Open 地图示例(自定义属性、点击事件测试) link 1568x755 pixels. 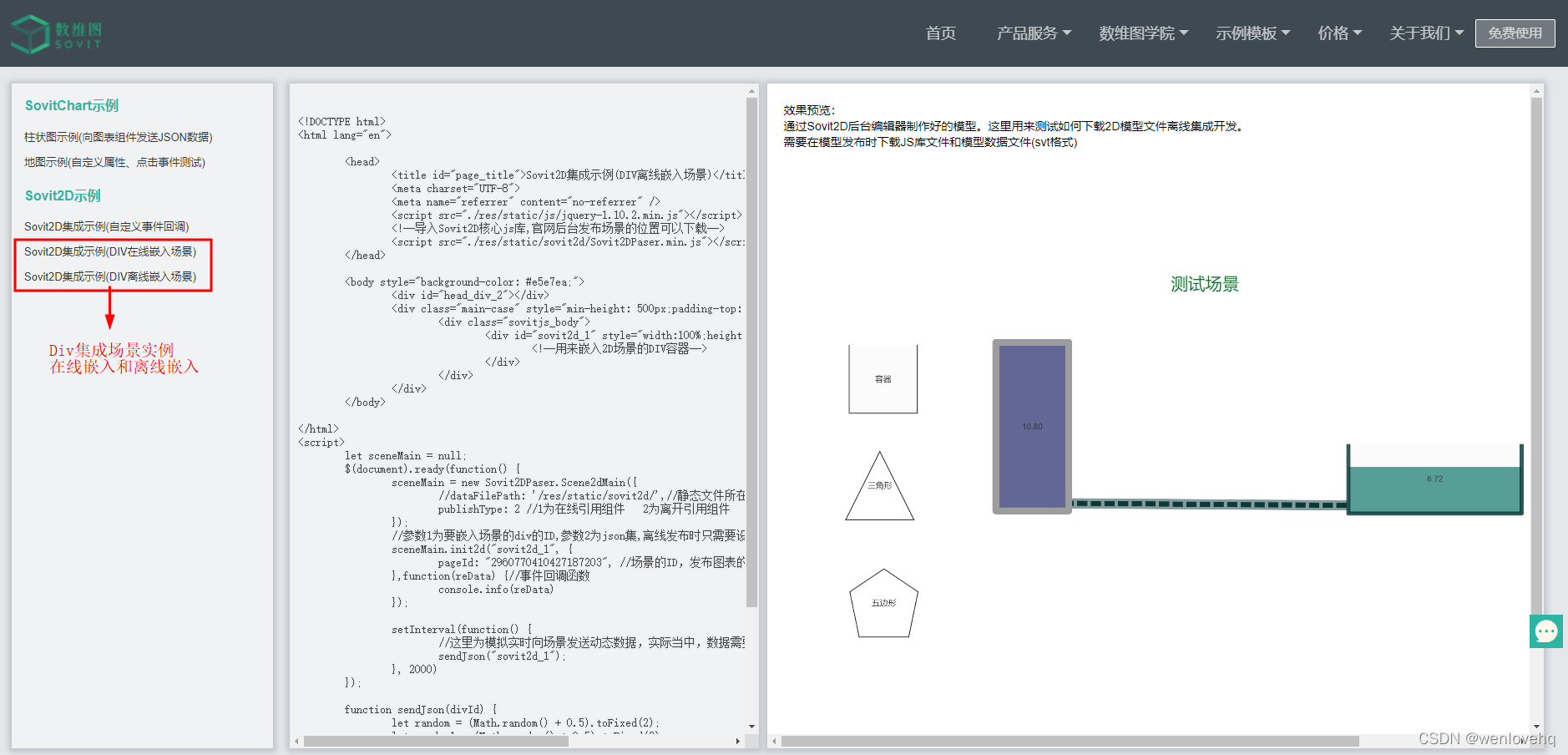(x=114, y=162)
